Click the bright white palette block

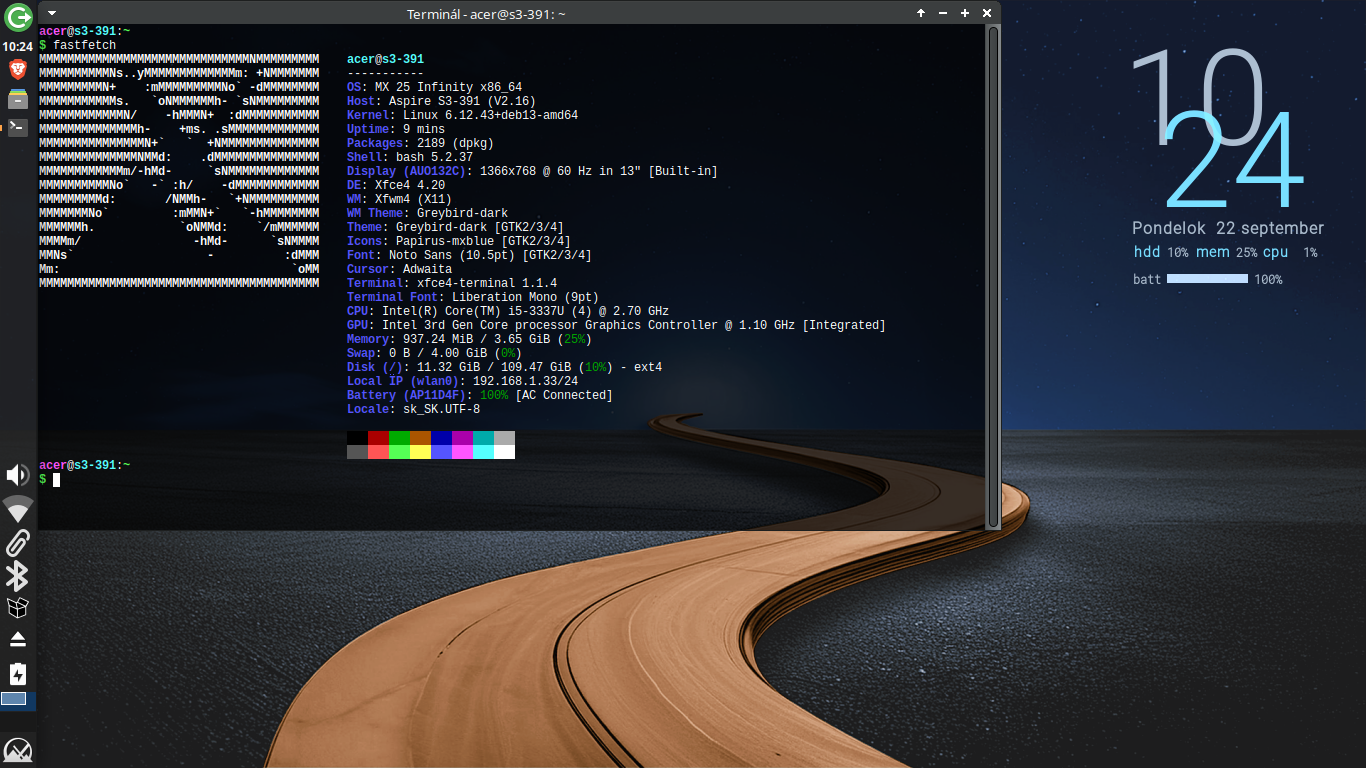click(504, 452)
